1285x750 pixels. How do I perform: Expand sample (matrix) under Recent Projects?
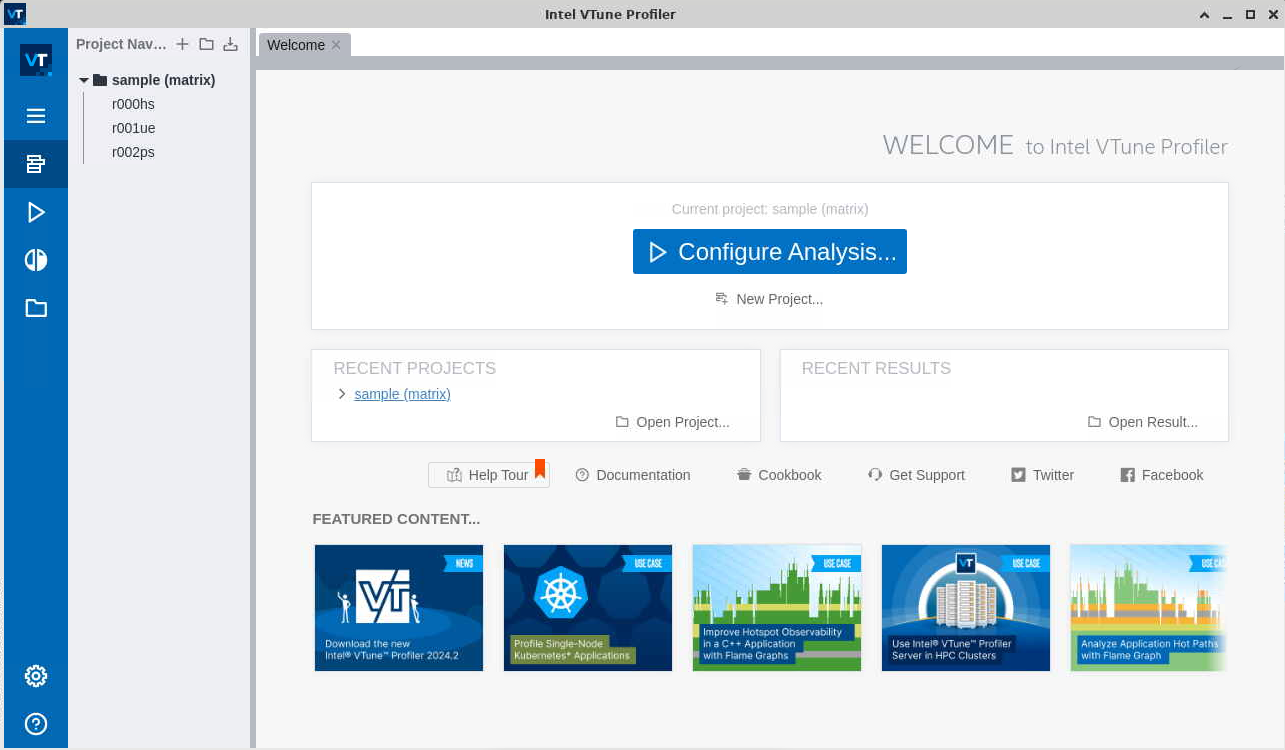(342, 394)
